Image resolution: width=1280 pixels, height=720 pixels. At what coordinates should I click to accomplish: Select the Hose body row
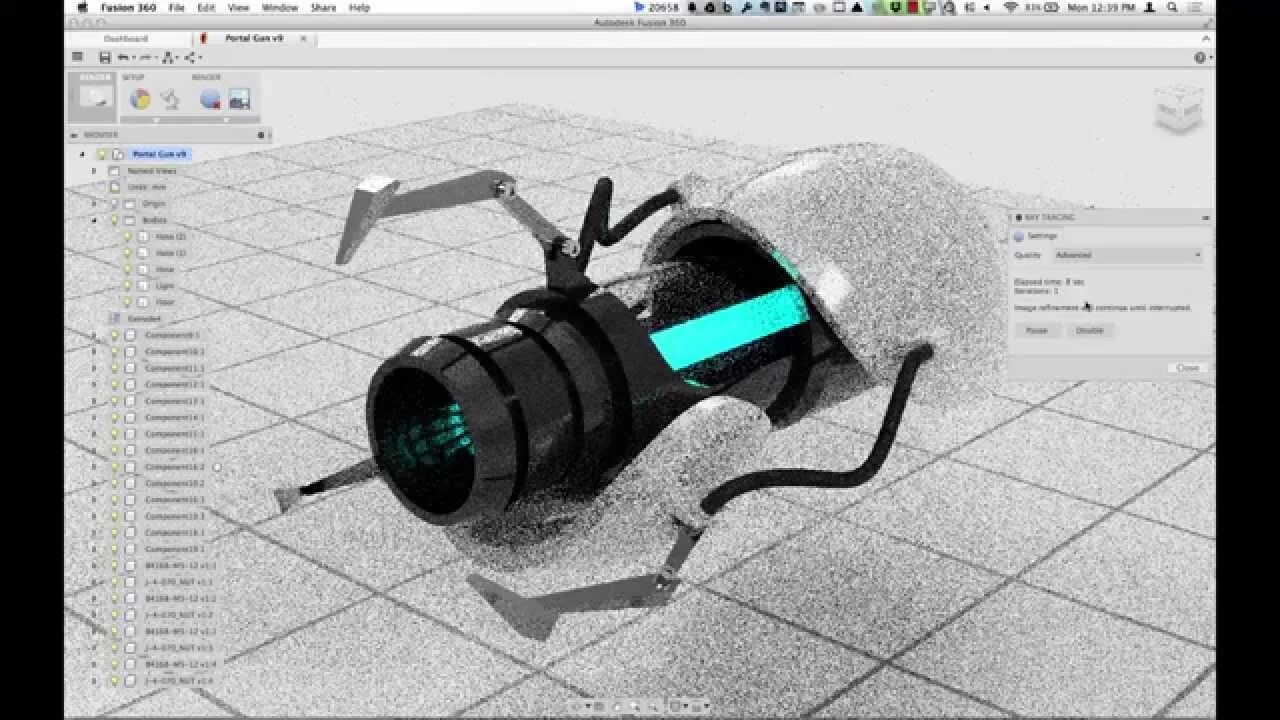165,269
